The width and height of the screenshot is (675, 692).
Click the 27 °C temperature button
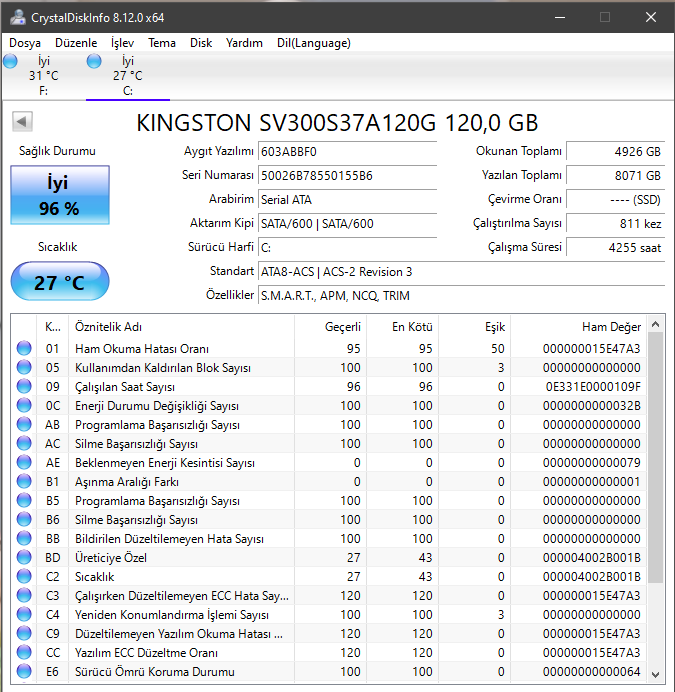pyautogui.click(x=60, y=282)
